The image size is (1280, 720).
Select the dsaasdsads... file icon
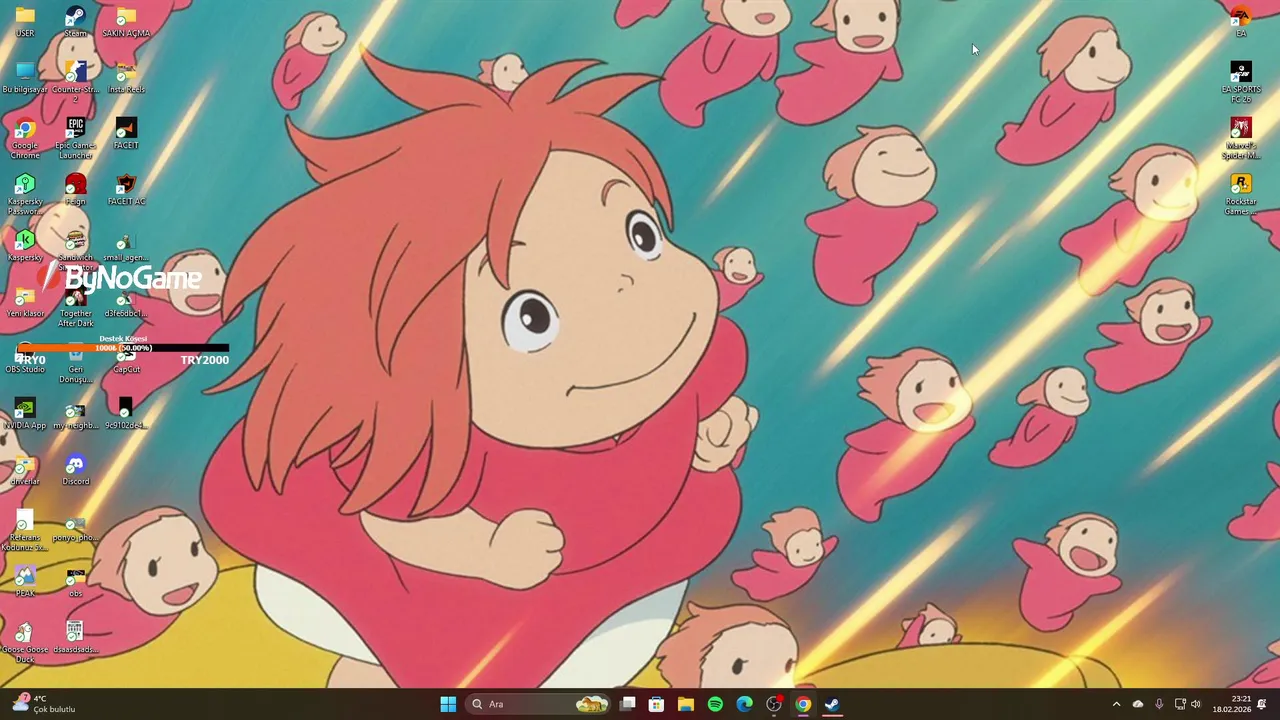(x=75, y=638)
